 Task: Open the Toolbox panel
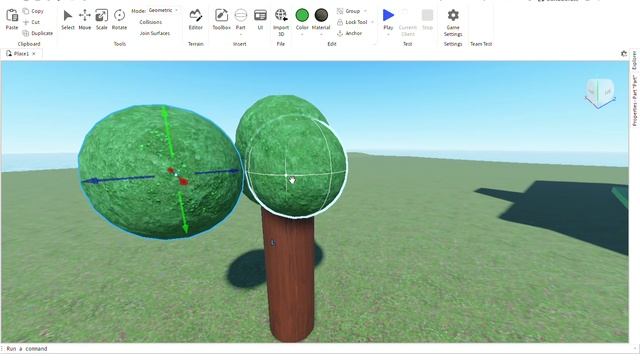[x=221, y=19]
